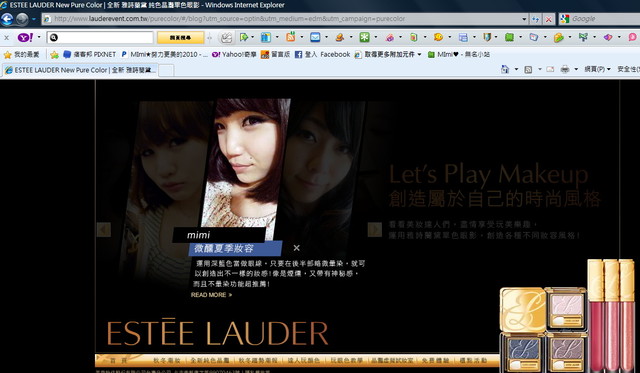640x373 pixels.
Task: Open the recent pages dropdown beside Forward
Action: click(34, 19)
